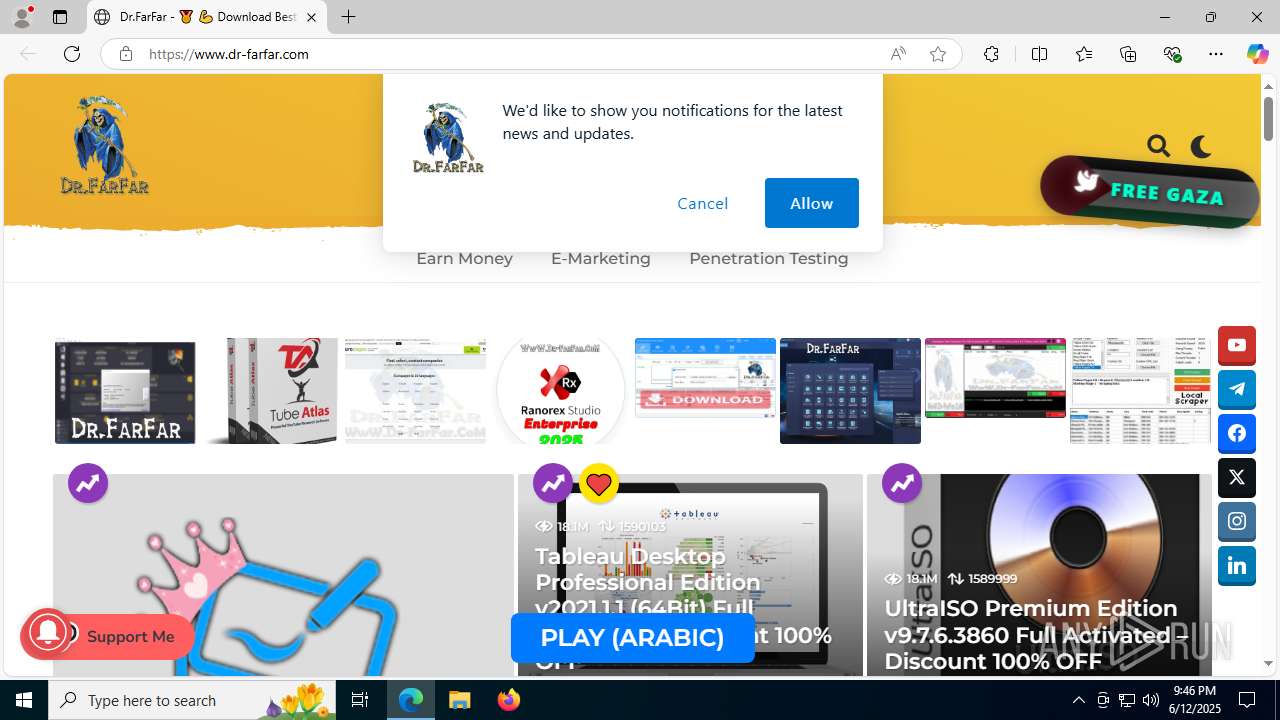Screen dimensions: 1280x720
Task: Open the Penetration Testing menu item
Action: (x=769, y=258)
